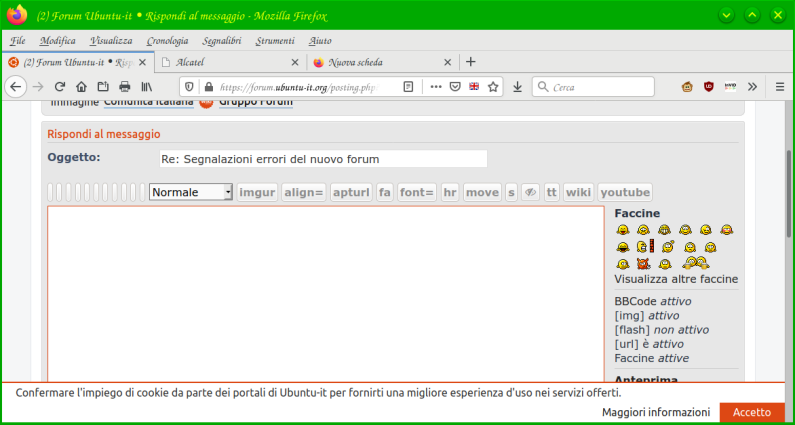Save the page to Pocket
Image resolution: width=795 pixels, height=425 pixels.
tap(455, 87)
